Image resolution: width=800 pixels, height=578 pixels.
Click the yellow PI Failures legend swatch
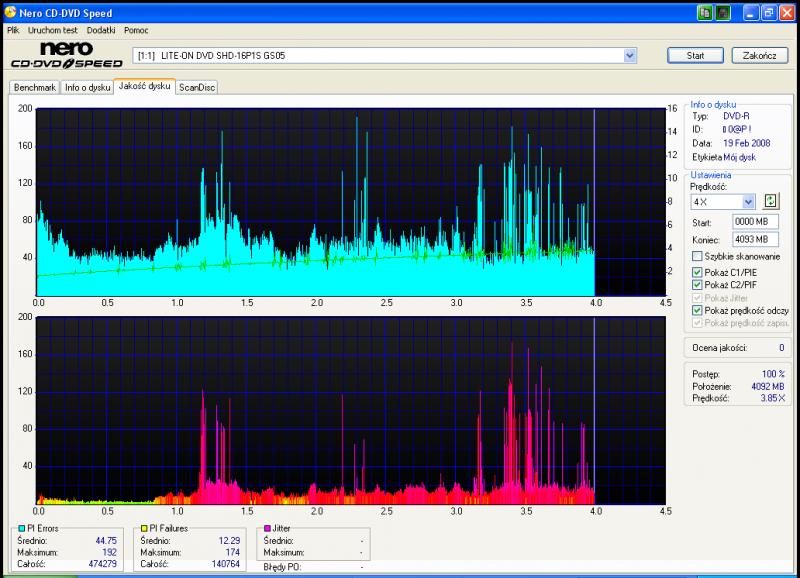(144, 529)
